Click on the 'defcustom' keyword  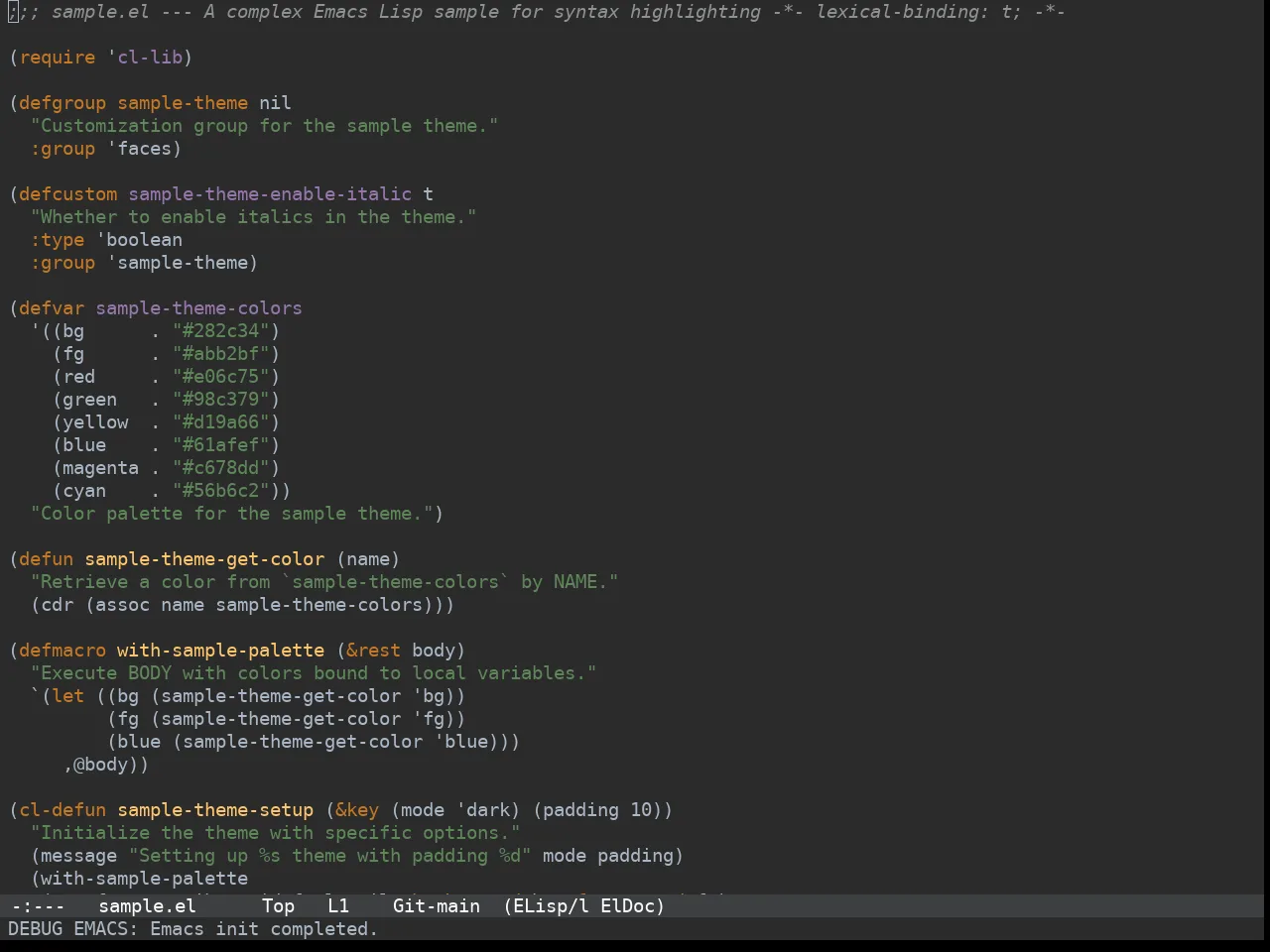[67, 194]
